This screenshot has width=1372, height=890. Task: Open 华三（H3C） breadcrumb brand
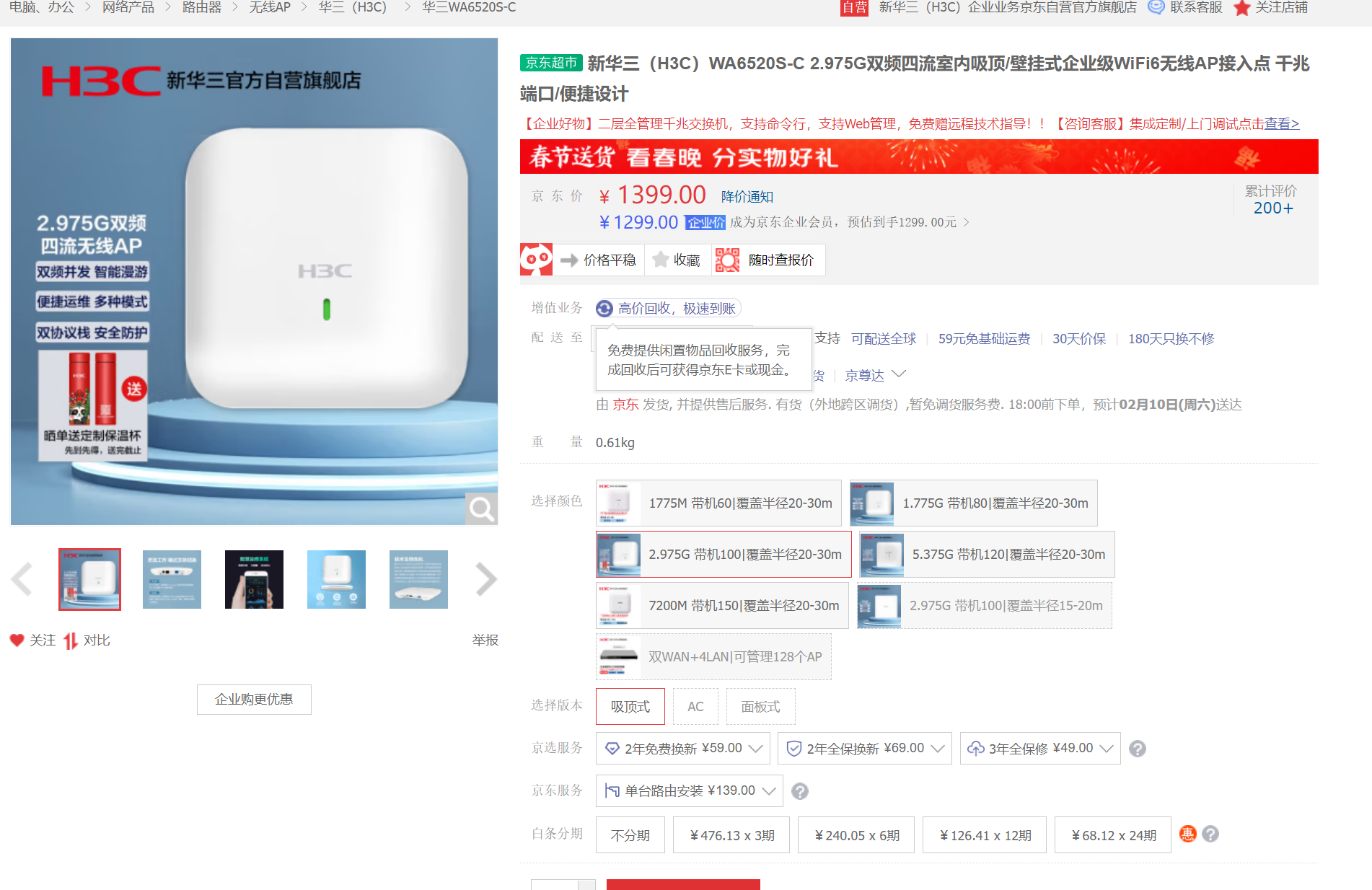coord(355,7)
